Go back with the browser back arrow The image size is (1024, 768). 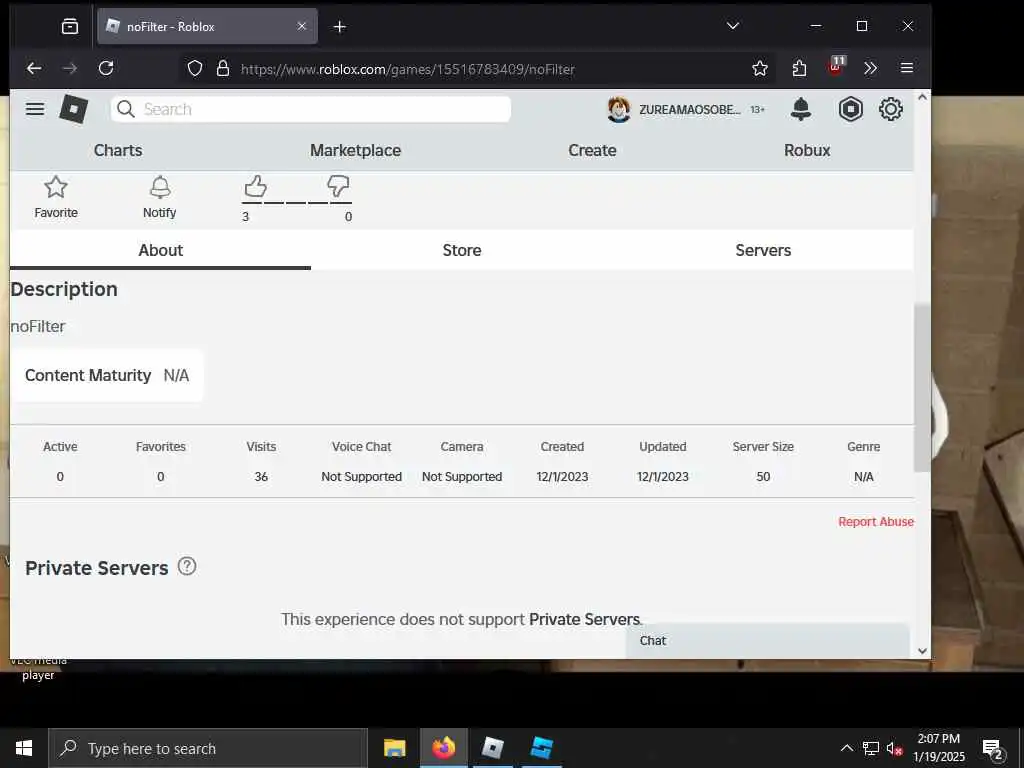coord(34,69)
